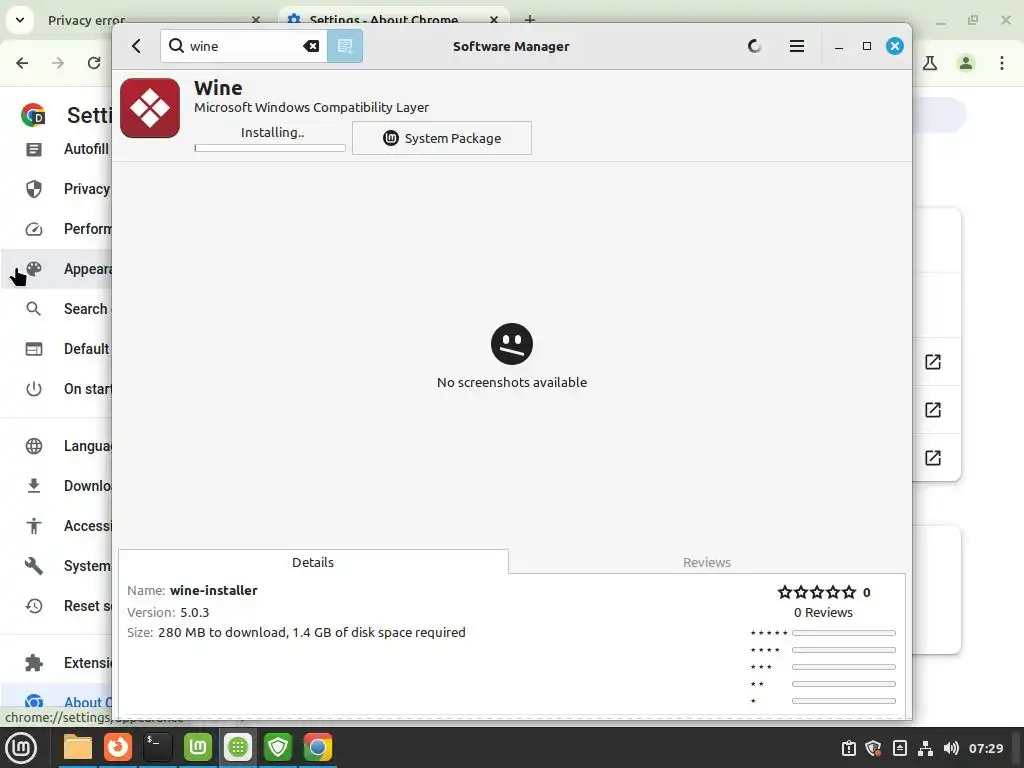Open Chrome tab search dropdown

pyautogui.click(x=20, y=20)
